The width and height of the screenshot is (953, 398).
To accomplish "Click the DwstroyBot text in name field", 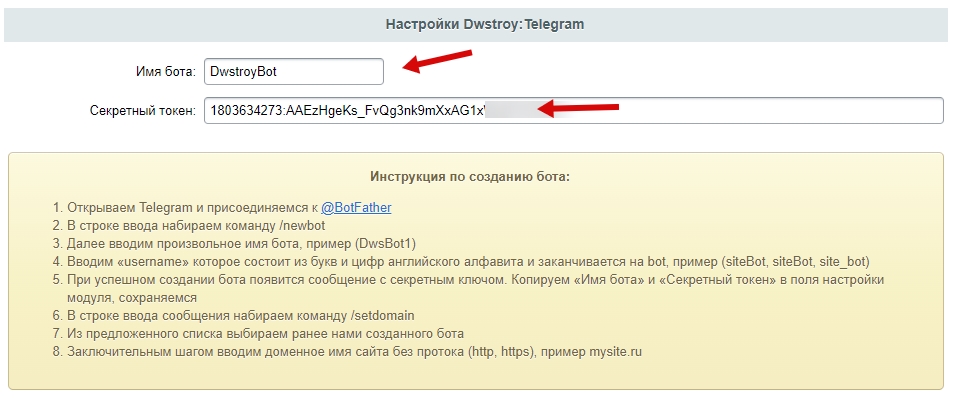I will (243, 72).
